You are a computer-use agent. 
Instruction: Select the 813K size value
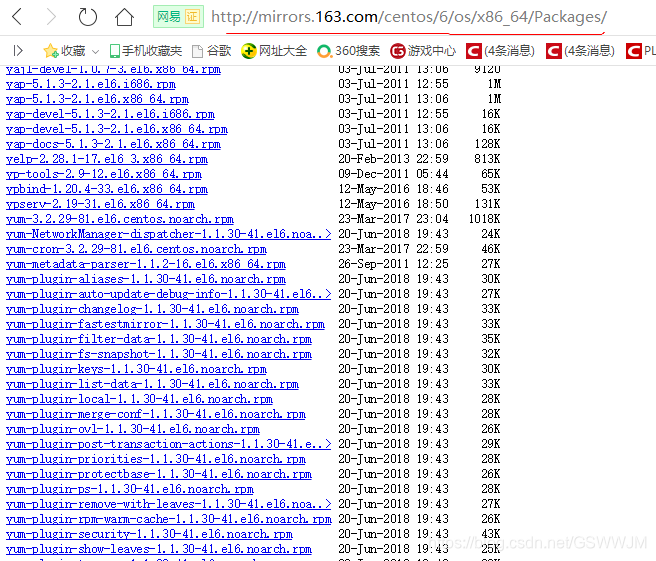coord(487,159)
